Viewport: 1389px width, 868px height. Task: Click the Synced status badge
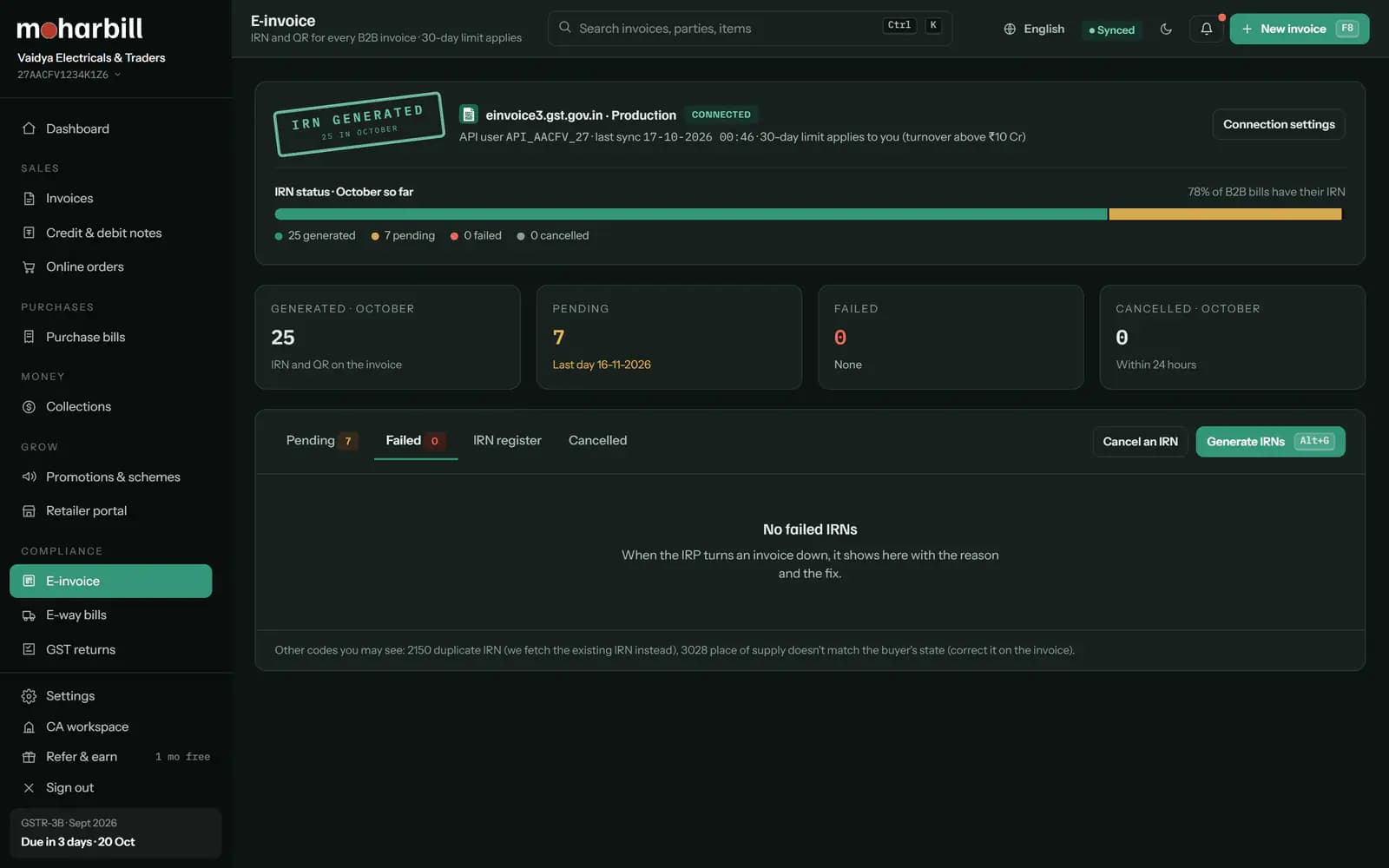tap(1112, 30)
